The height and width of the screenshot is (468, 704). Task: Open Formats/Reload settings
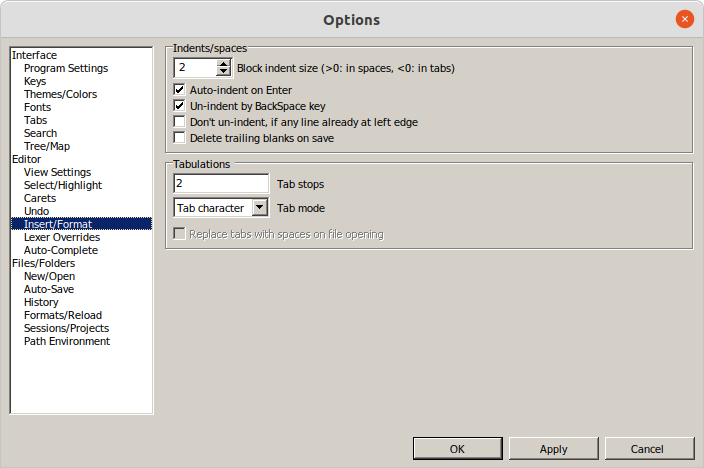63,315
